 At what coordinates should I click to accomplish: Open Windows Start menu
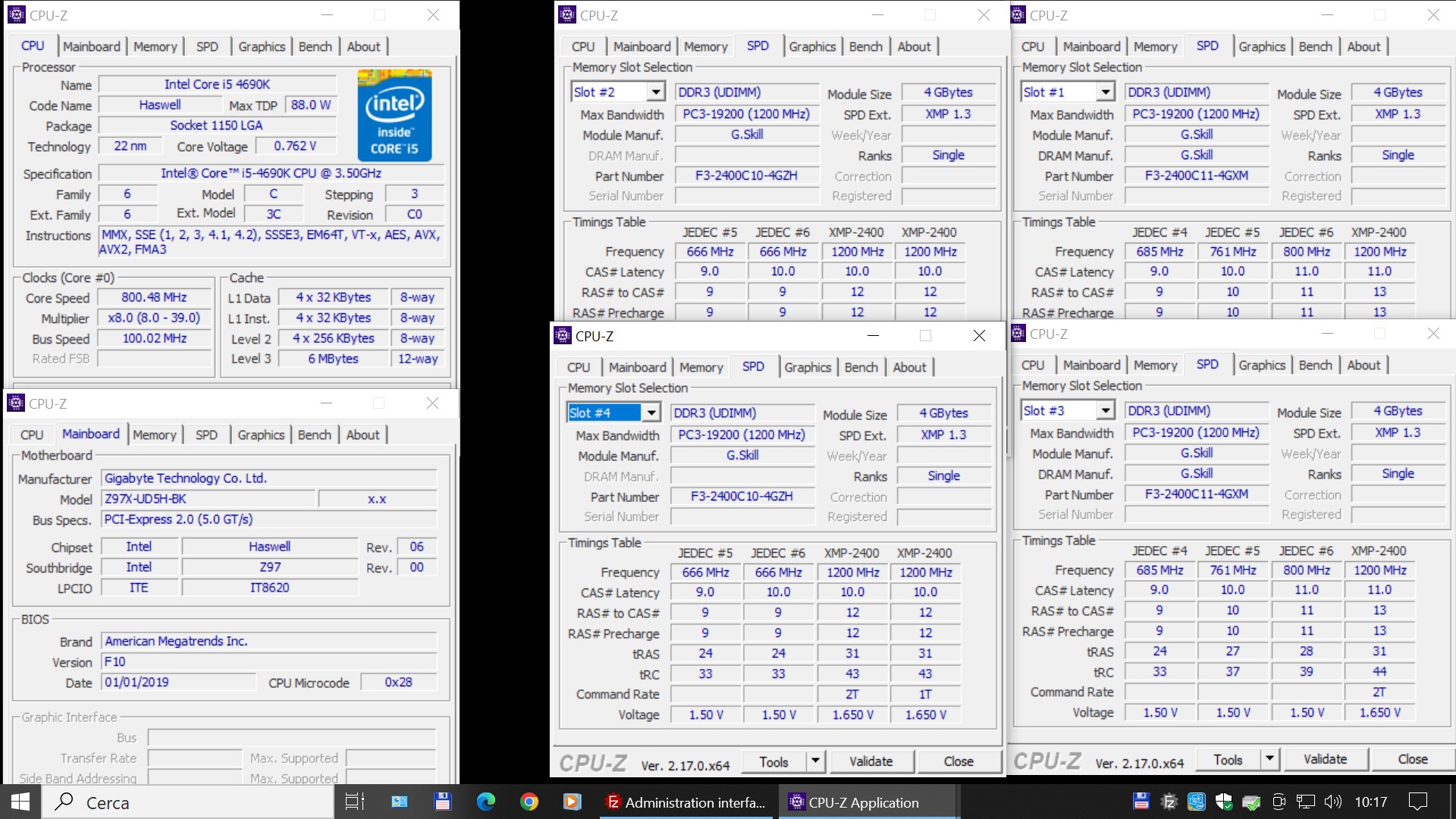(x=20, y=802)
